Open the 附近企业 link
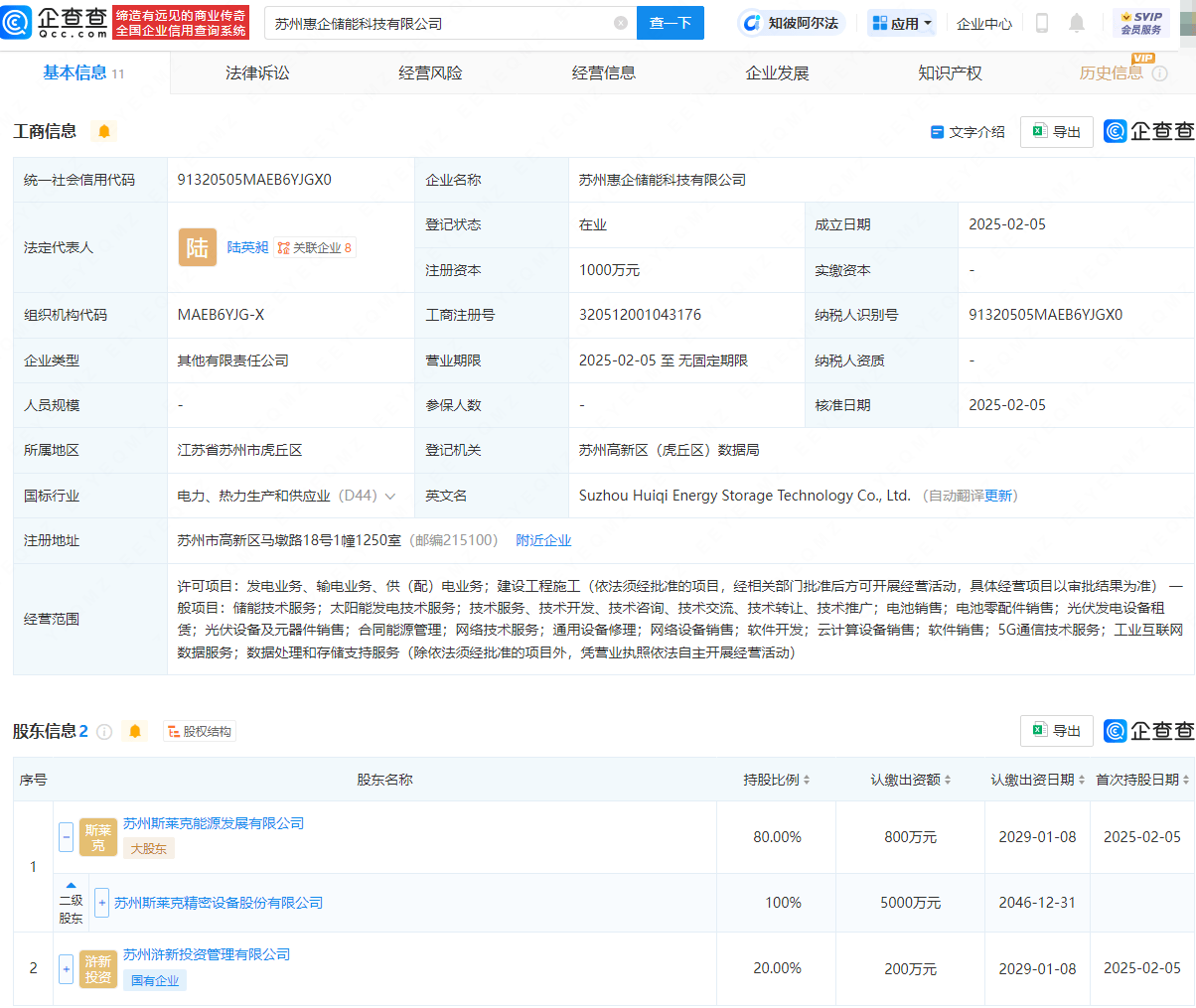The width and height of the screenshot is (1196, 1008). pyautogui.click(x=543, y=539)
